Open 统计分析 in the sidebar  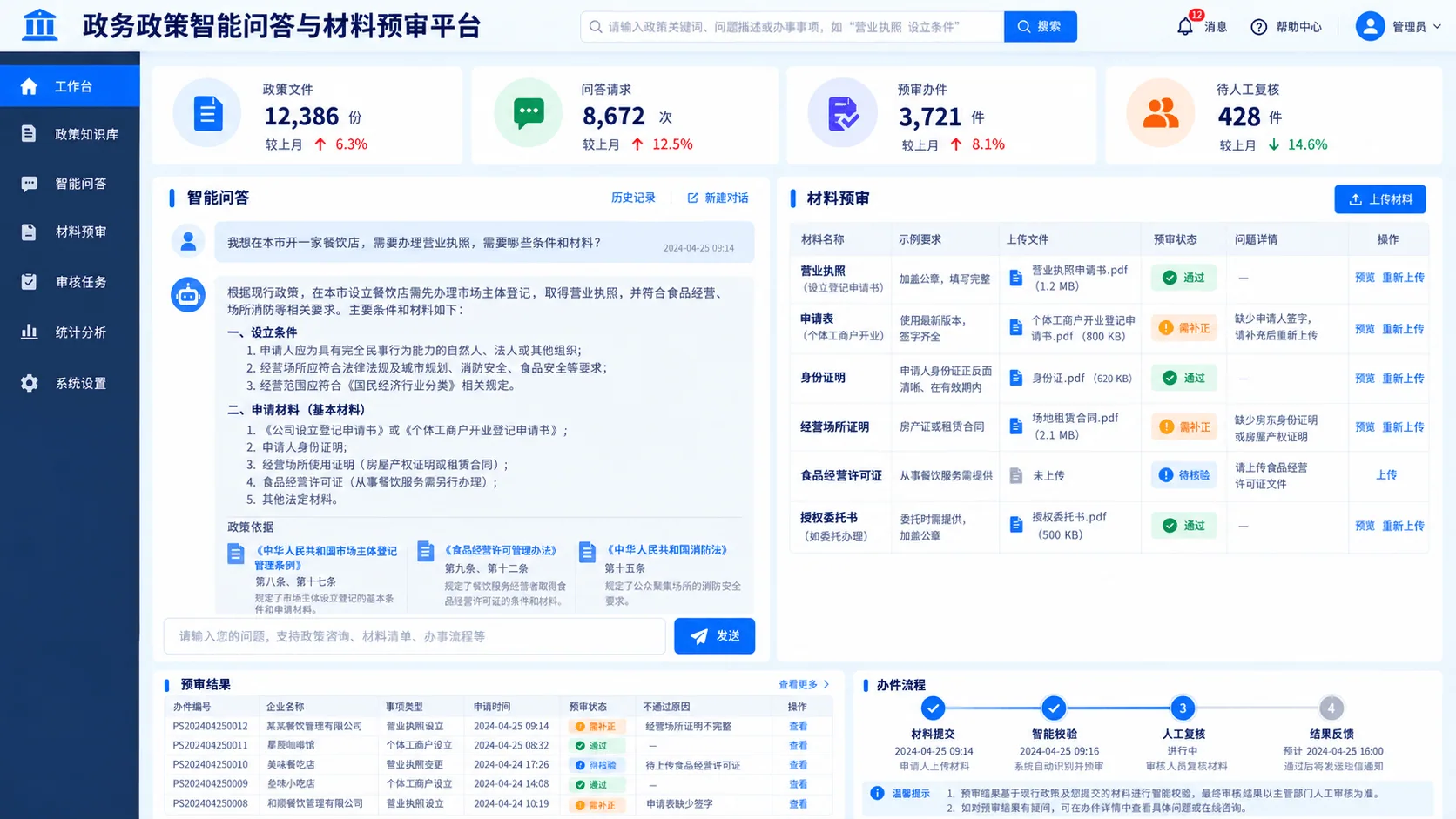[x=70, y=332]
